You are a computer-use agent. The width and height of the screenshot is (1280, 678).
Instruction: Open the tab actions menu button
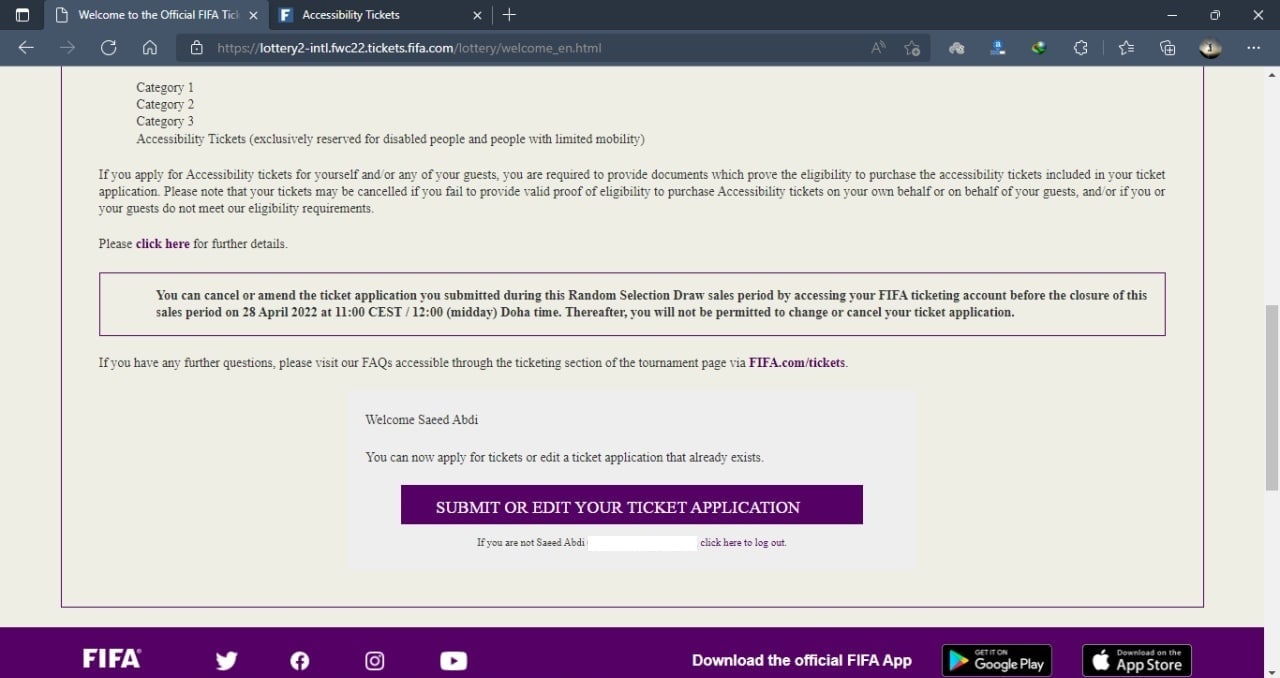pos(23,15)
